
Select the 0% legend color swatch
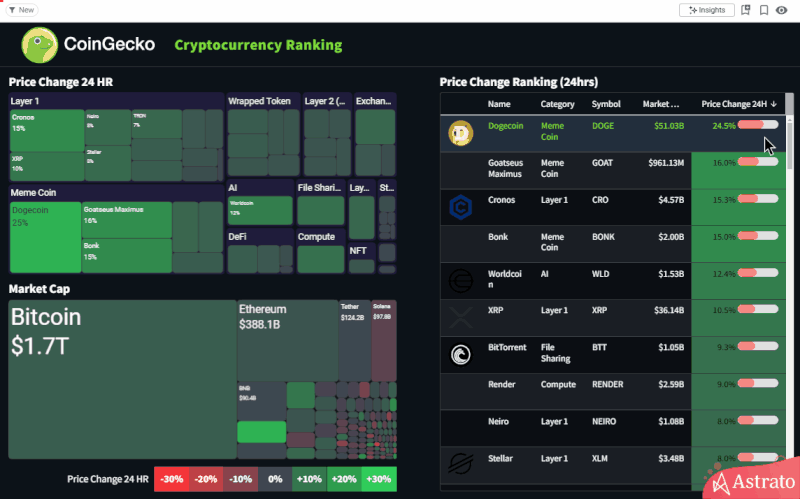click(x=275, y=479)
